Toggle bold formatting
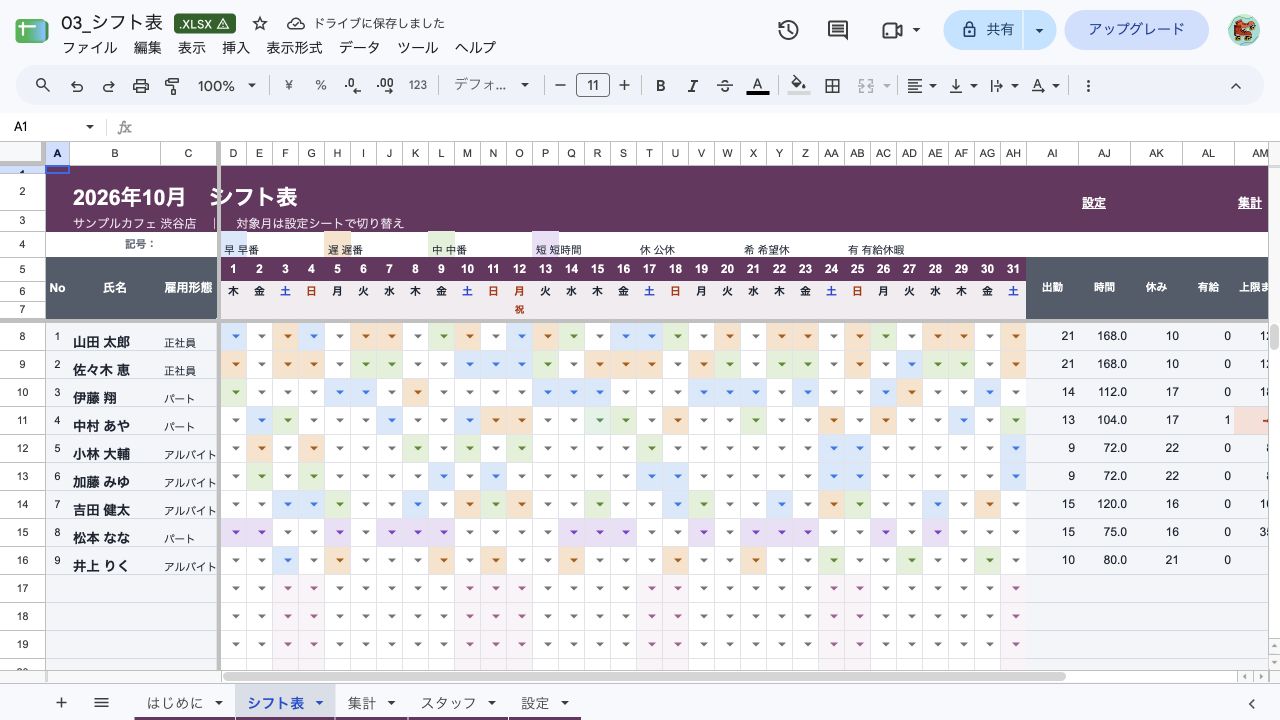This screenshot has width=1280, height=720. [660, 86]
